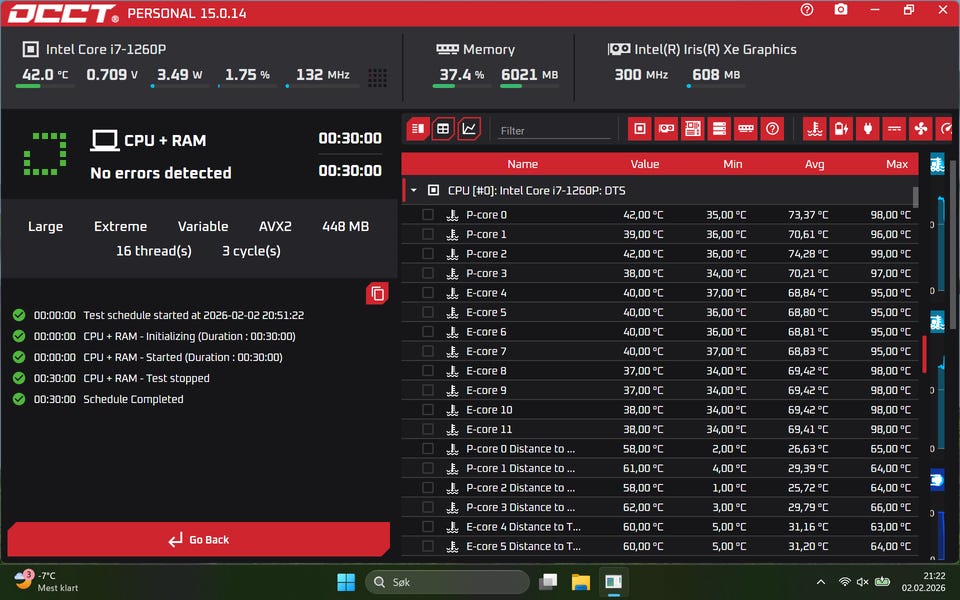
Task: Click the 6021 MB memory bar
Action: click(x=529, y=86)
